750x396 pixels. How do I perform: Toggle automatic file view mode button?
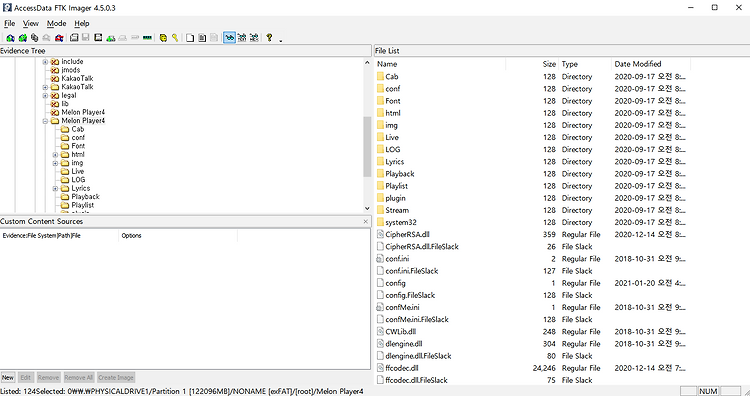230,38
